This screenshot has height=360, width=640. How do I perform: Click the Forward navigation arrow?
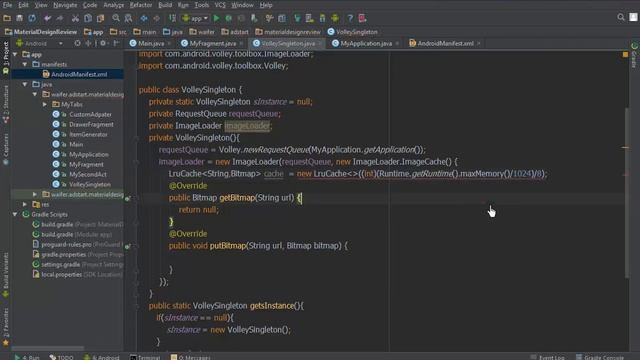pyautogui.click(x=156, y=18)
